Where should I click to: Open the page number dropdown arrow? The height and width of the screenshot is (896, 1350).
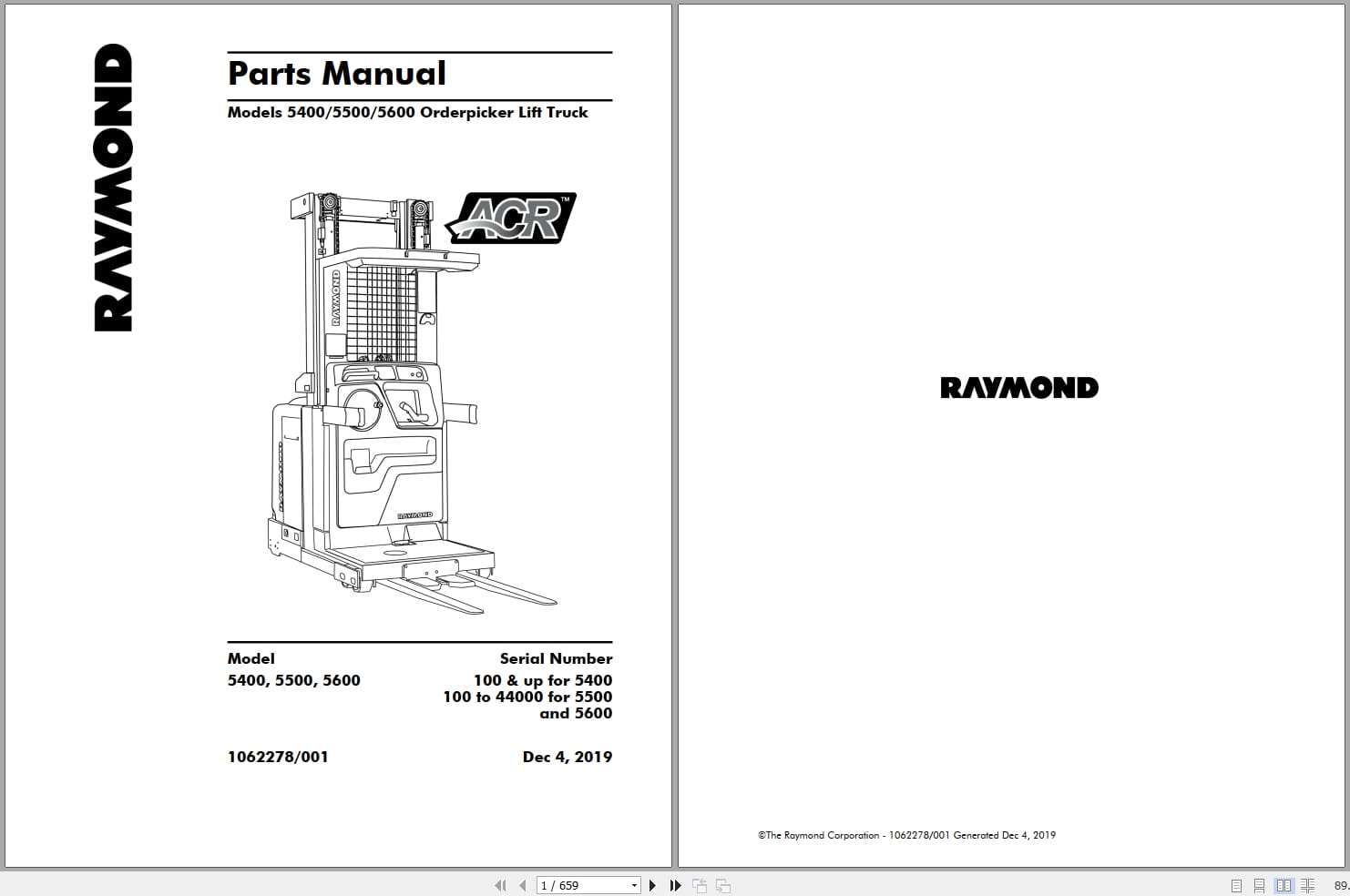tap(635, 885)
